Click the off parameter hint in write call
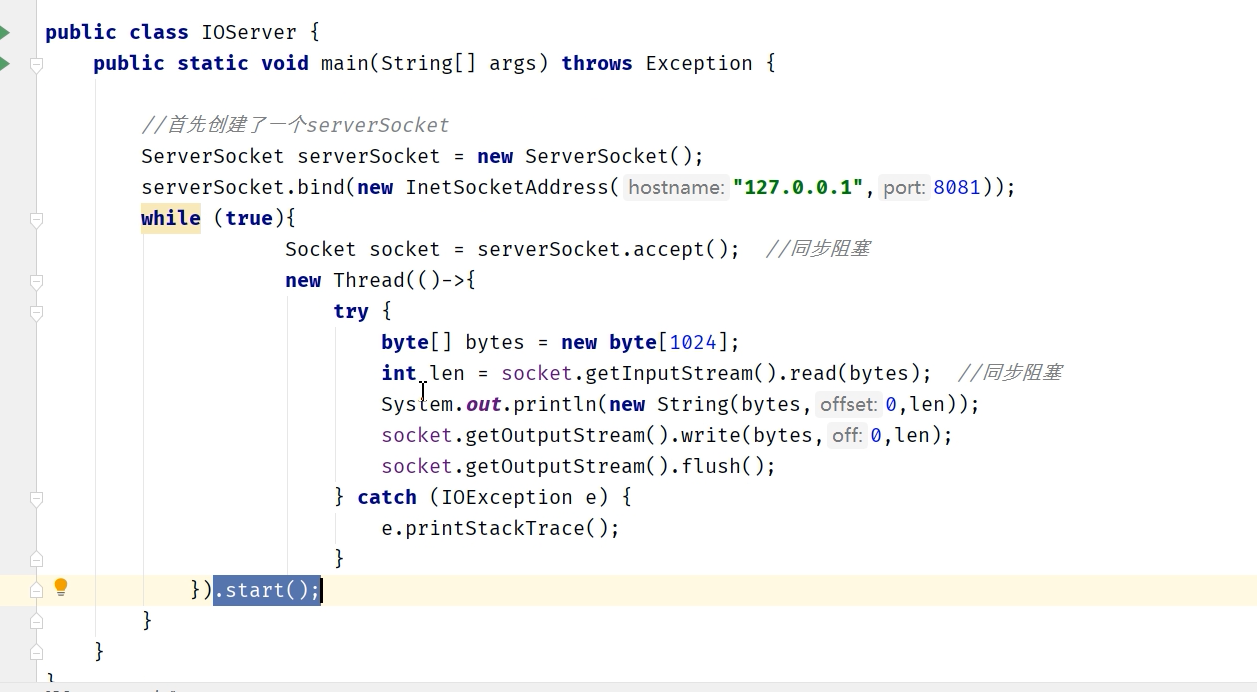 pyautogui.click(x=846, y=436)
